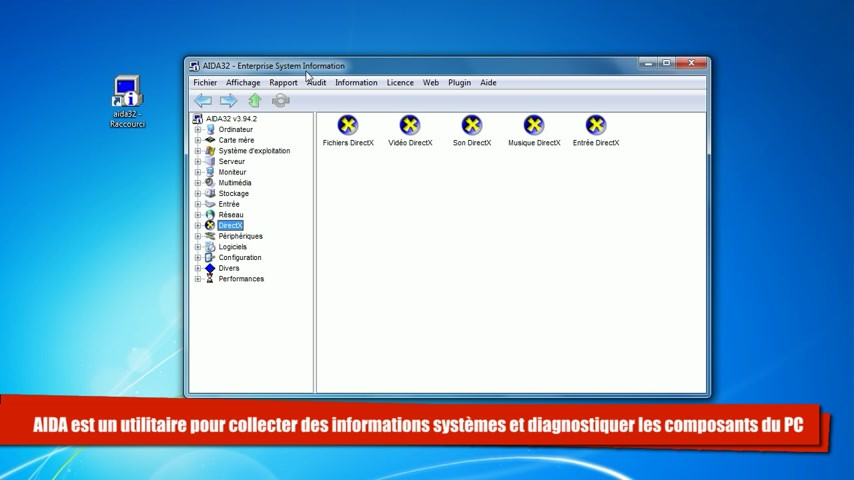Click the refresh toolbar icon

pos(281,101)
